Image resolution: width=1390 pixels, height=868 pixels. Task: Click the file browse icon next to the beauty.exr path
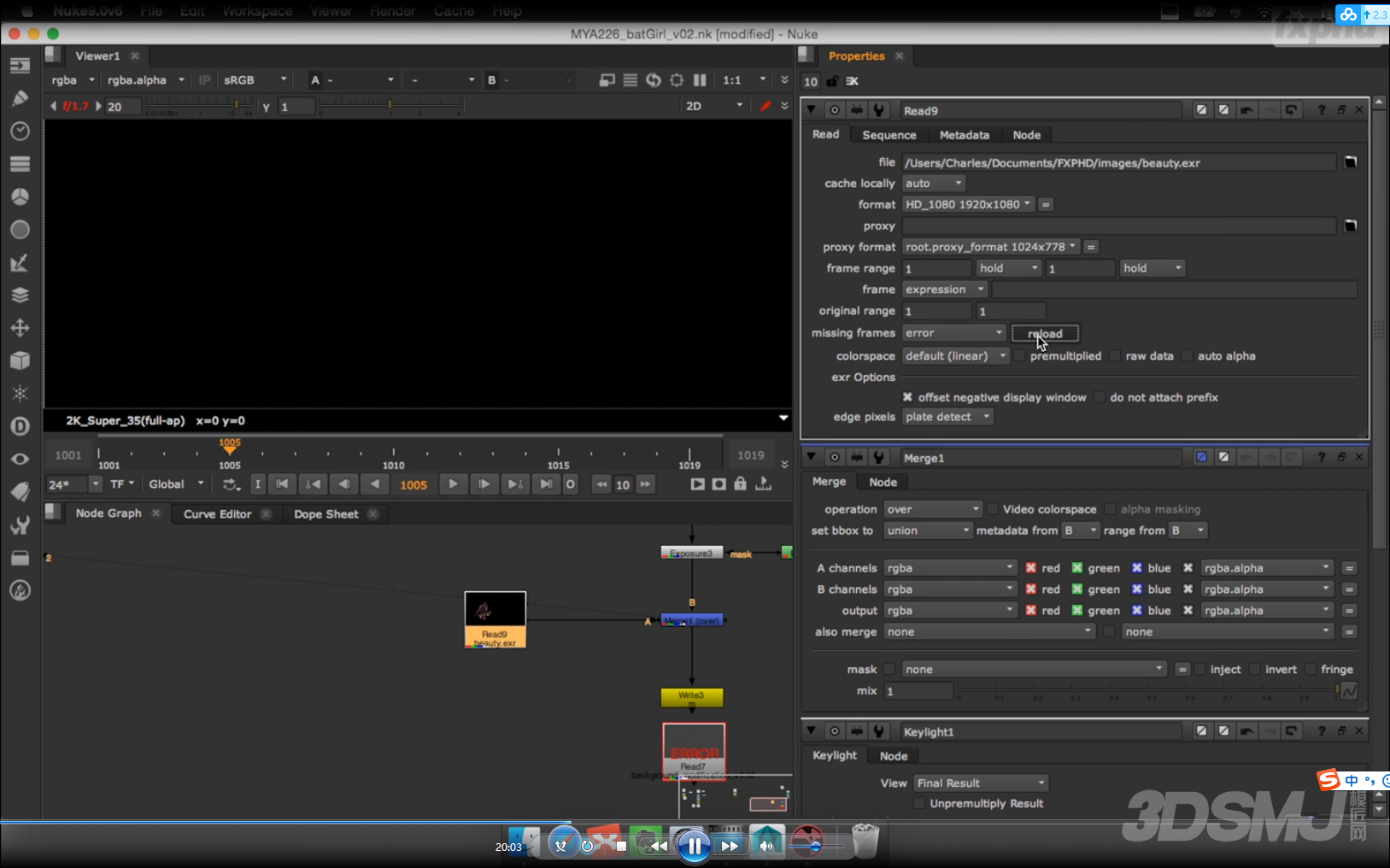click(x=1350, y=162)
